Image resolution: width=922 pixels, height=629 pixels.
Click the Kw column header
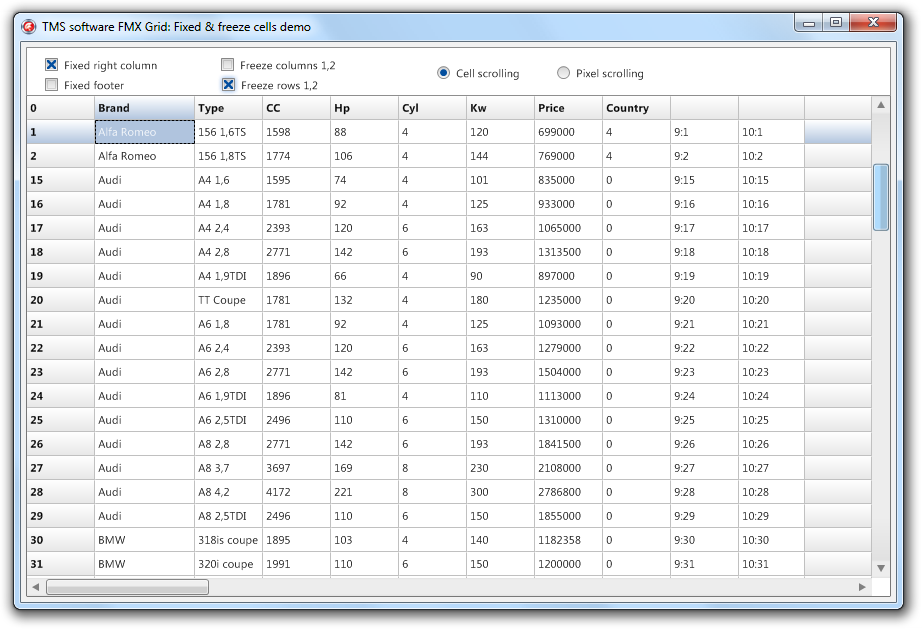tap(500, 108)
